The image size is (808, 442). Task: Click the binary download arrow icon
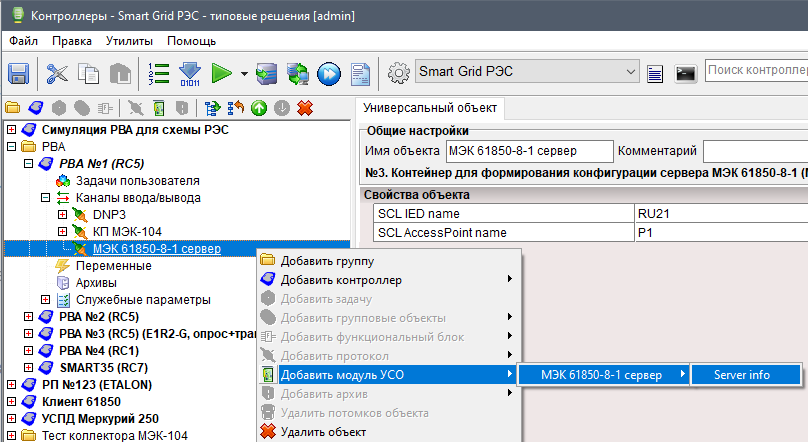(189, 73)
